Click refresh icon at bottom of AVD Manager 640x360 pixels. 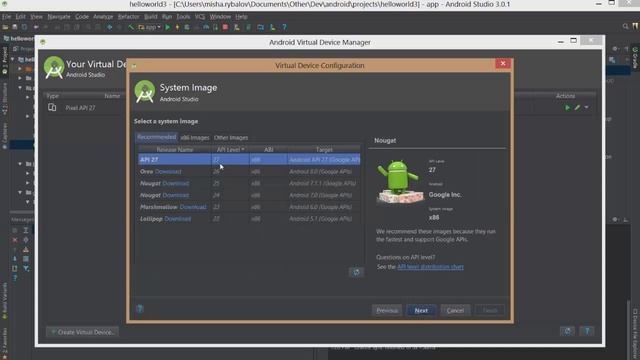click(567, 331)
